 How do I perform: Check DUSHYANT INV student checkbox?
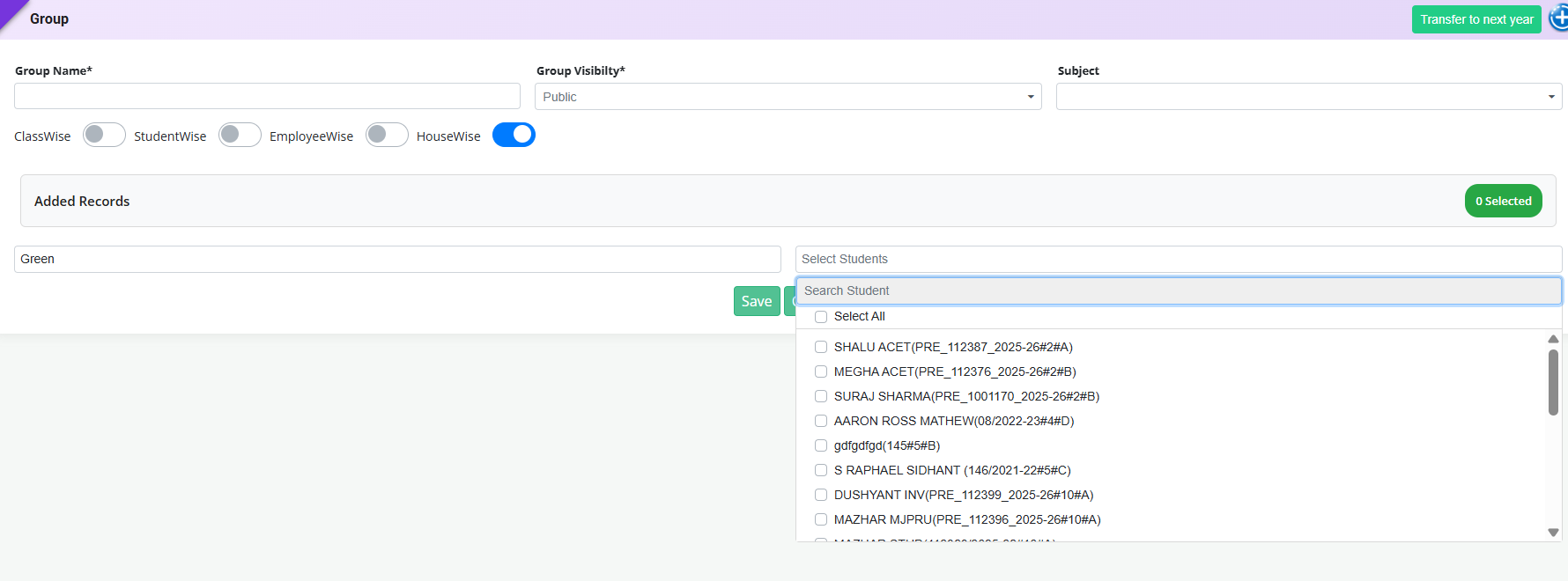[821, 495]
